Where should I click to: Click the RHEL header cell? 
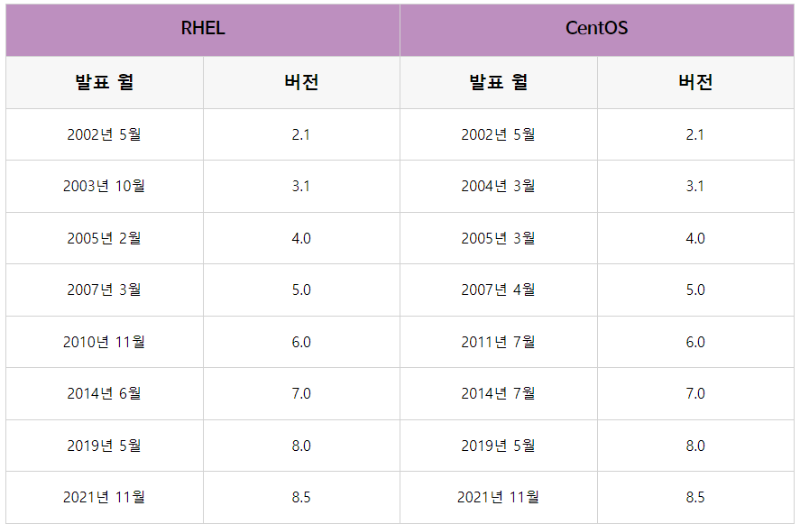(x=203, y=30)
